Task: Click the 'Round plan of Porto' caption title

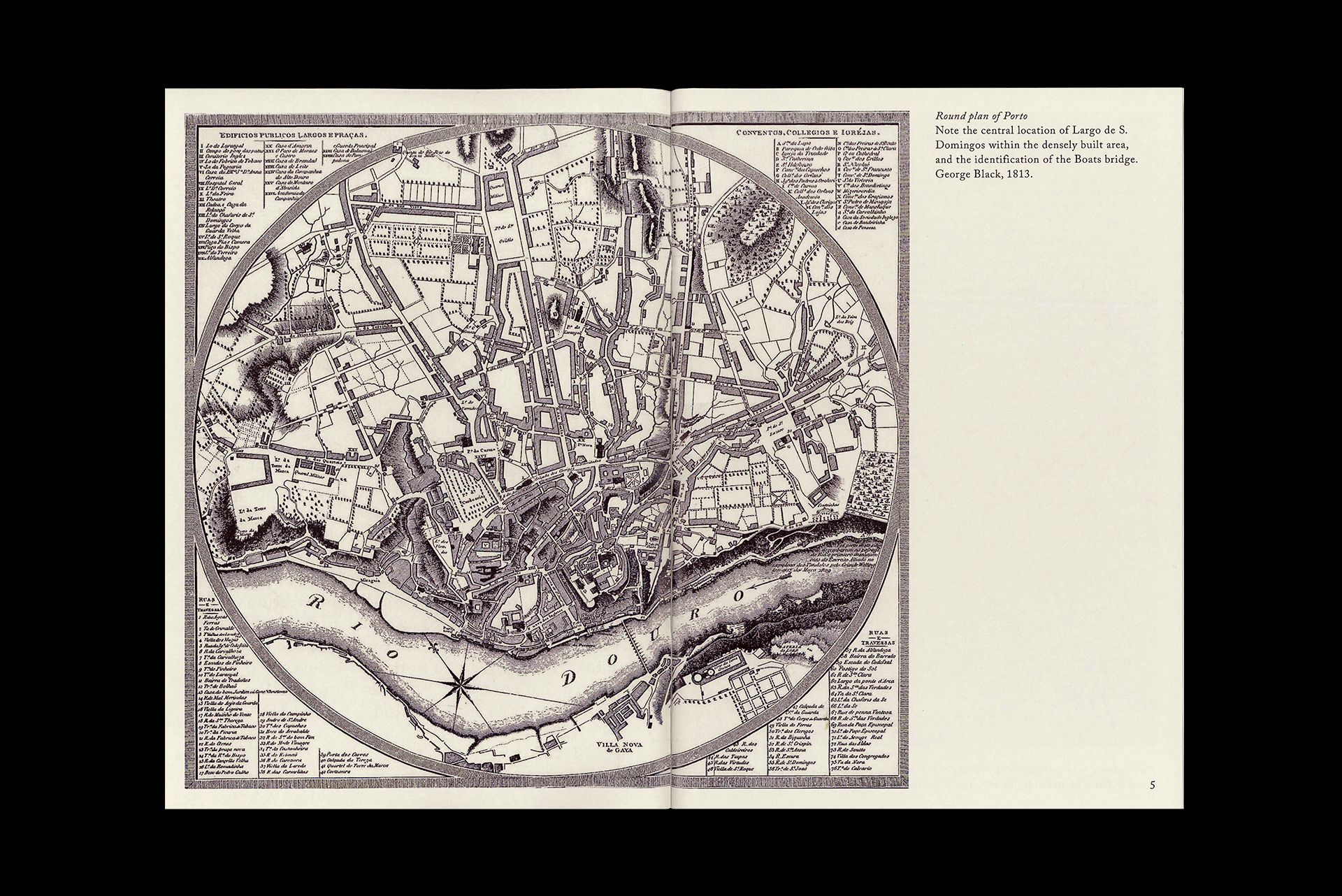Action: [x=981, y=115]
